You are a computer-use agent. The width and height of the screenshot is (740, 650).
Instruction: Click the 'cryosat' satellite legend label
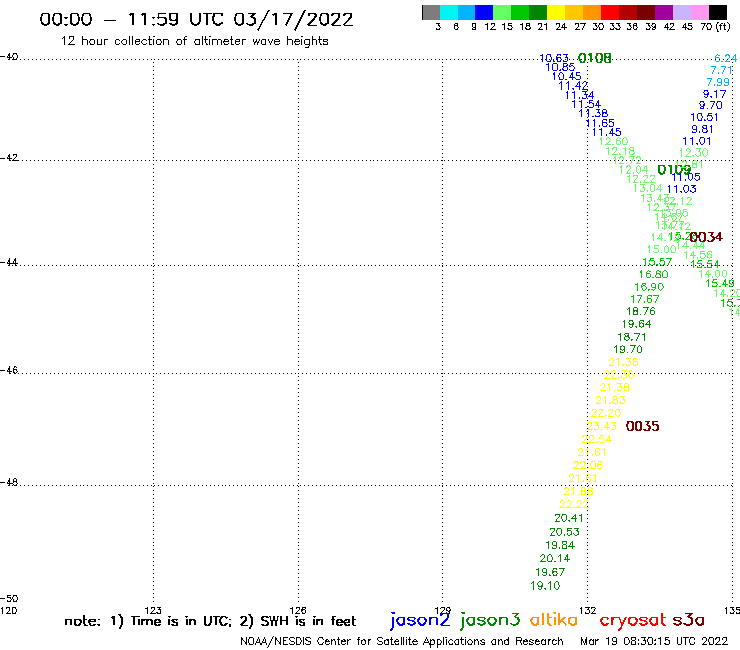pyautogui.click(x=633, y=620)
